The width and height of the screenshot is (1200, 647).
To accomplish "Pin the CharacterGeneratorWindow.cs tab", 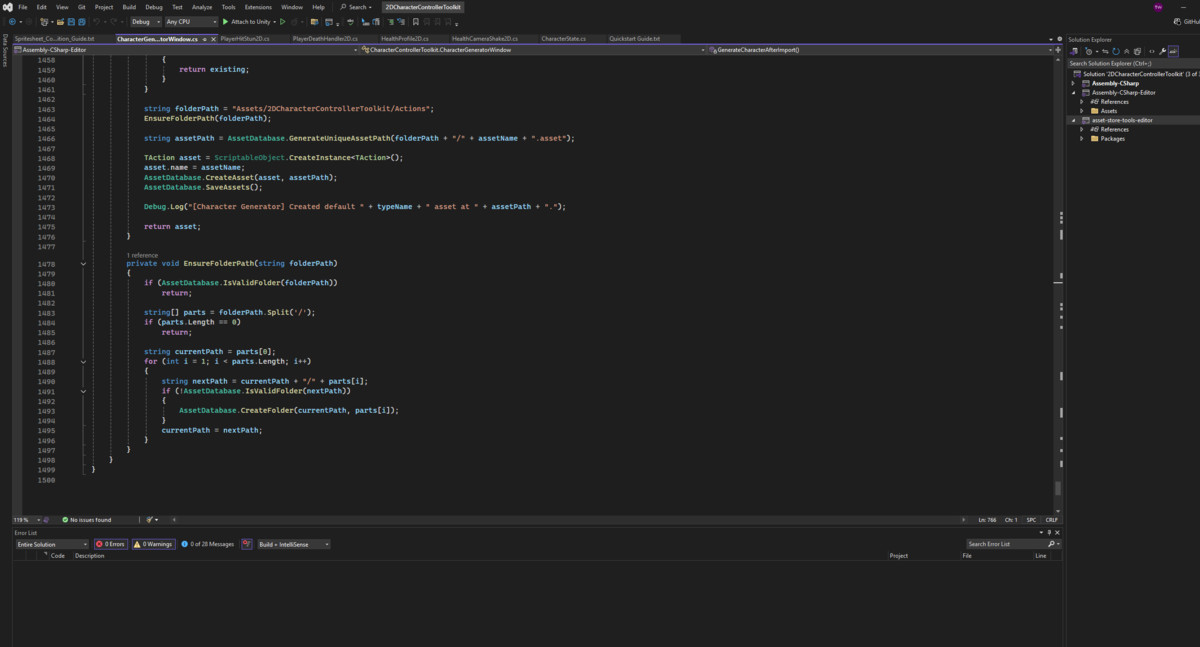I will click(x=205, y=39).
